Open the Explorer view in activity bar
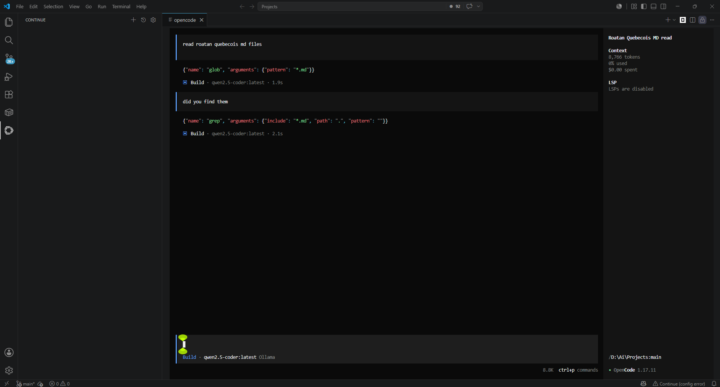 [9, 22]
